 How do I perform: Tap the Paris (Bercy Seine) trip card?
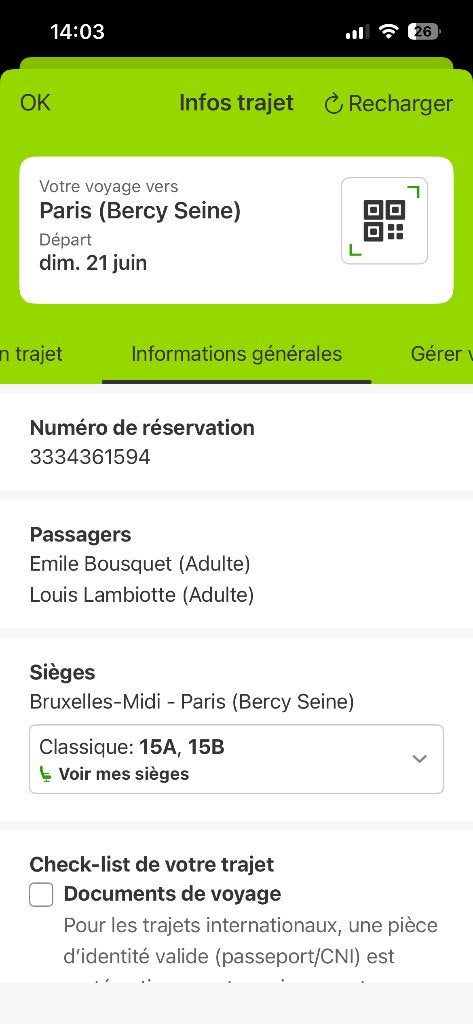point(236,230)
